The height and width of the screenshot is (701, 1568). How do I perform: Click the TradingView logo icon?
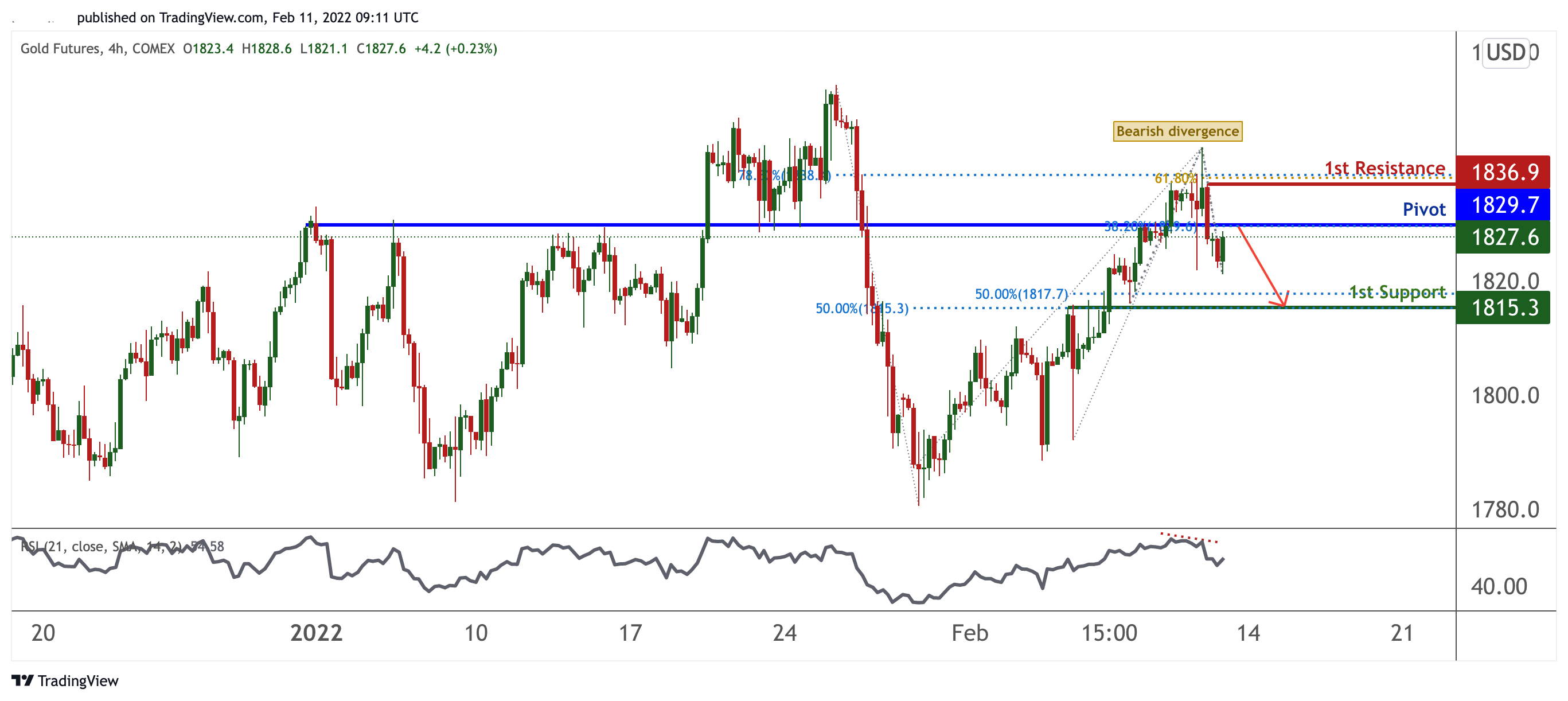point(22,680)
